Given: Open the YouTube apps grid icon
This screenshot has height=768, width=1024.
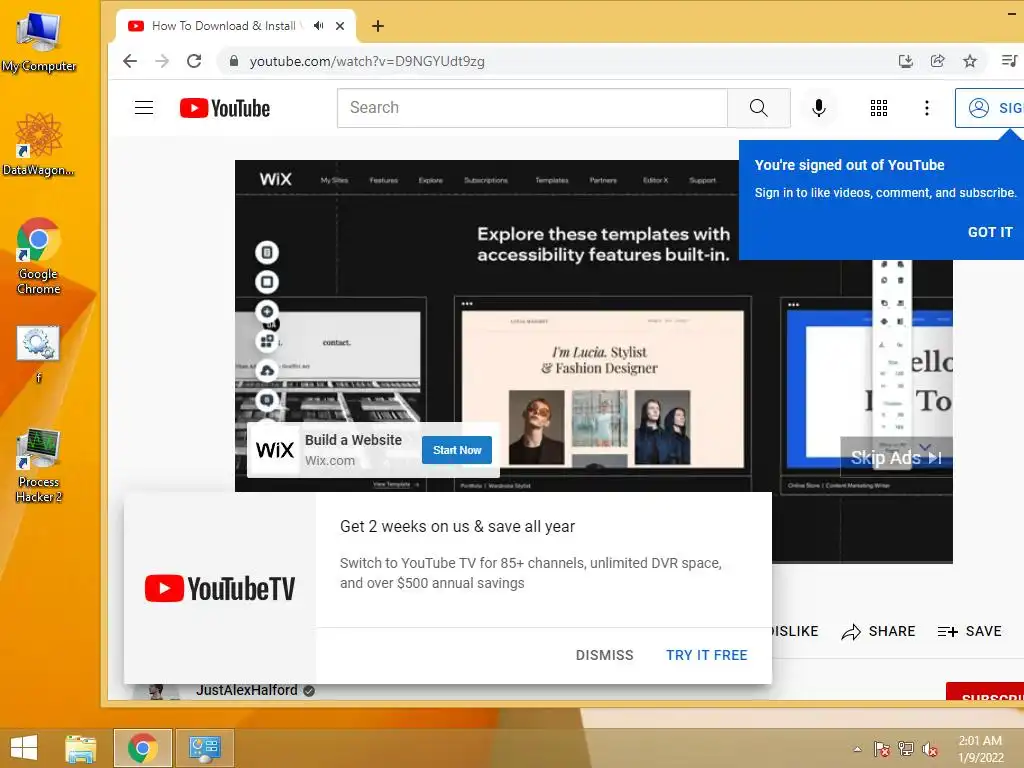Looking at the screenshot, I should point(878,108).
